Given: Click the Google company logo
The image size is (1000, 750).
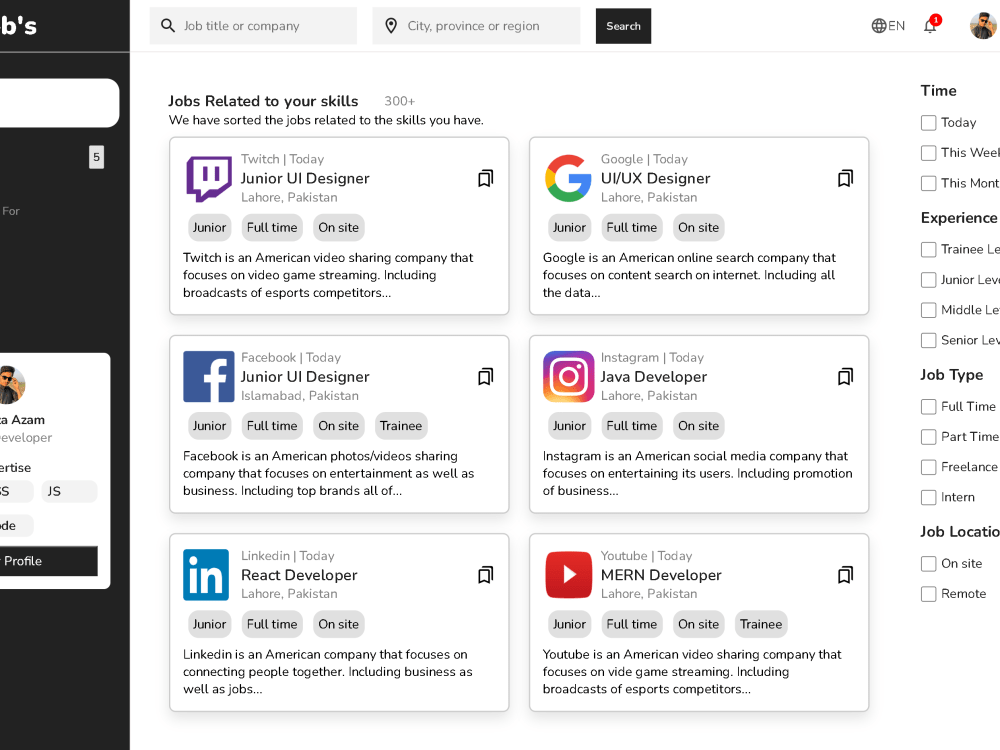Looking at the screenshot, I should pos(568,179).
